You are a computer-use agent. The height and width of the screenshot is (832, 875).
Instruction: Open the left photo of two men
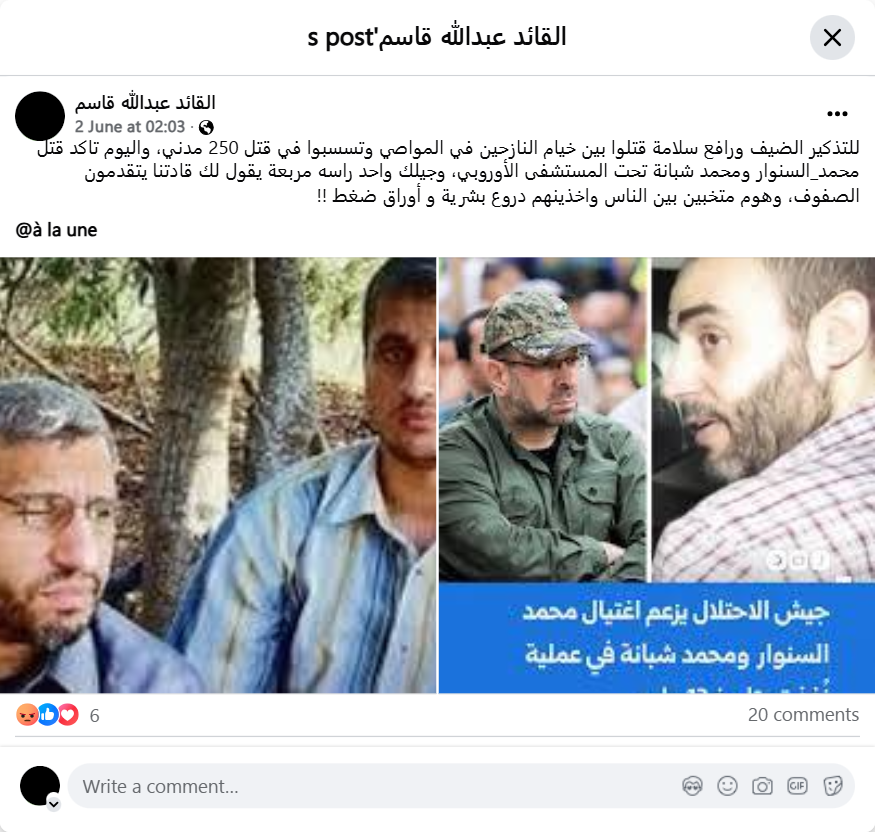point(218,475)
